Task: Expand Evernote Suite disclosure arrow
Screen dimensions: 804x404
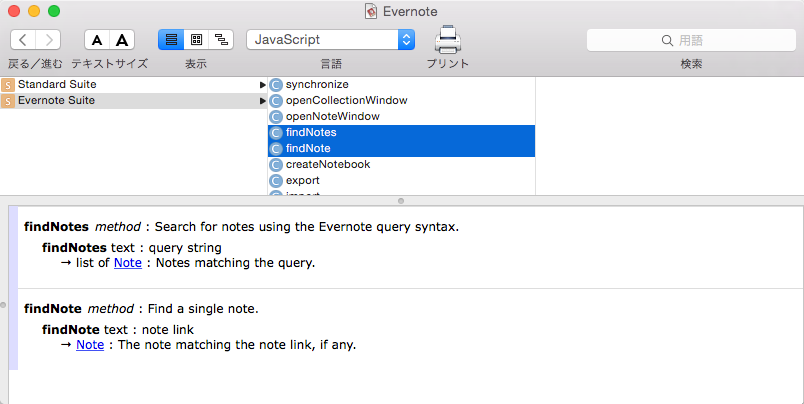Action: coord(263,101)
